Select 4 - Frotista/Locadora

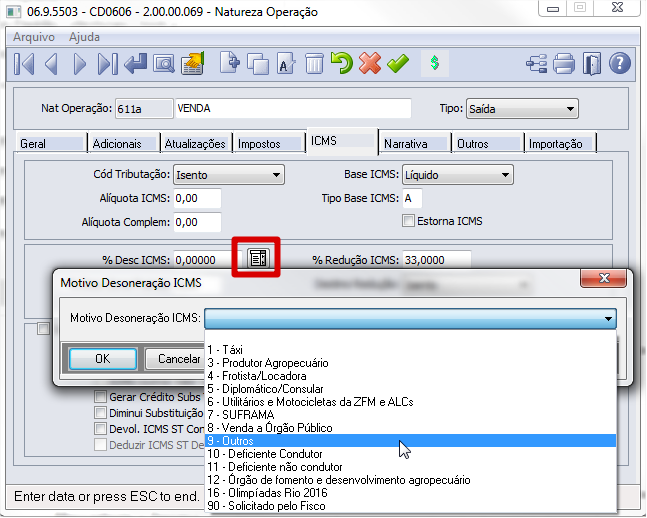click(x=410, y=376)
